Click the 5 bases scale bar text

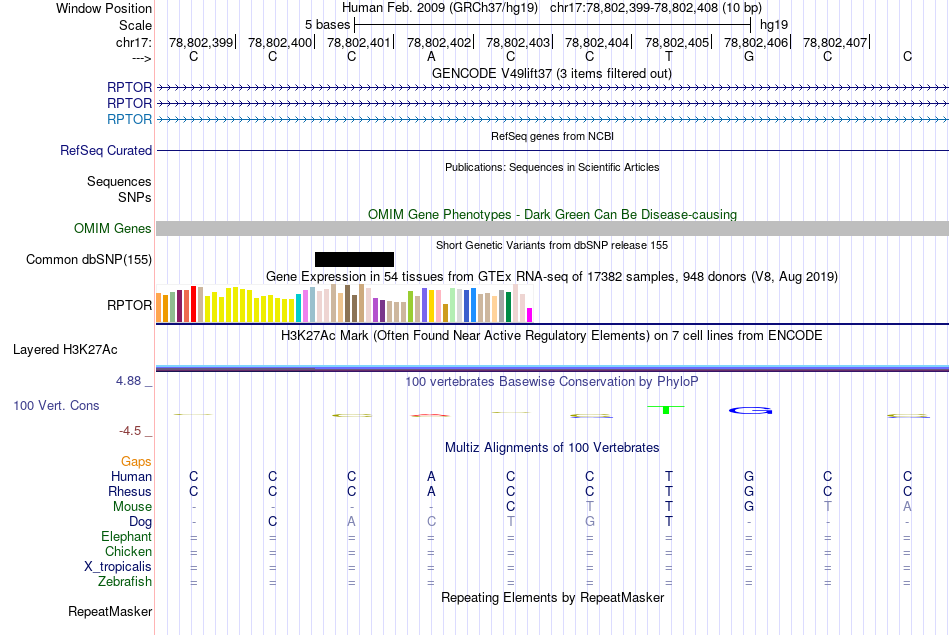(327, 25)
